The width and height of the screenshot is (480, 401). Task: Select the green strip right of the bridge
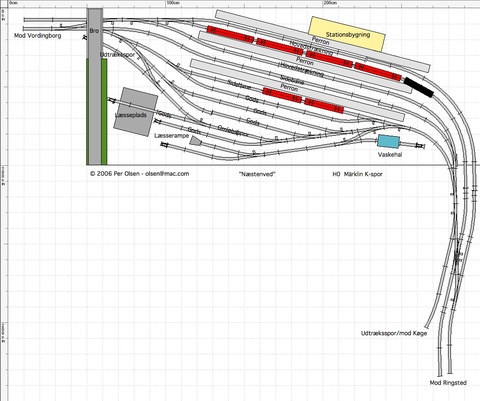104,112
